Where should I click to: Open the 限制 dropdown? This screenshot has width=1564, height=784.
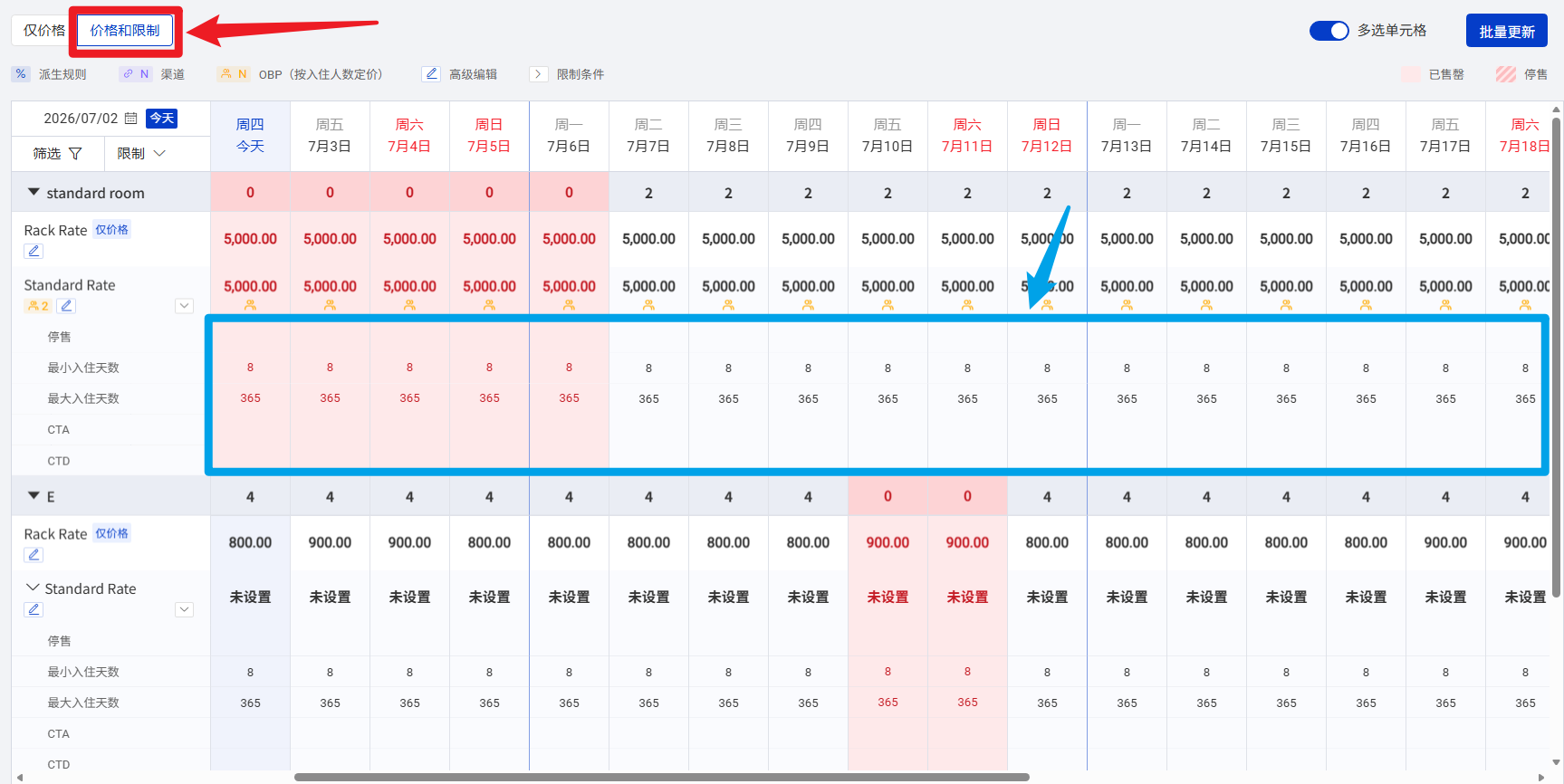click(141, 154)
